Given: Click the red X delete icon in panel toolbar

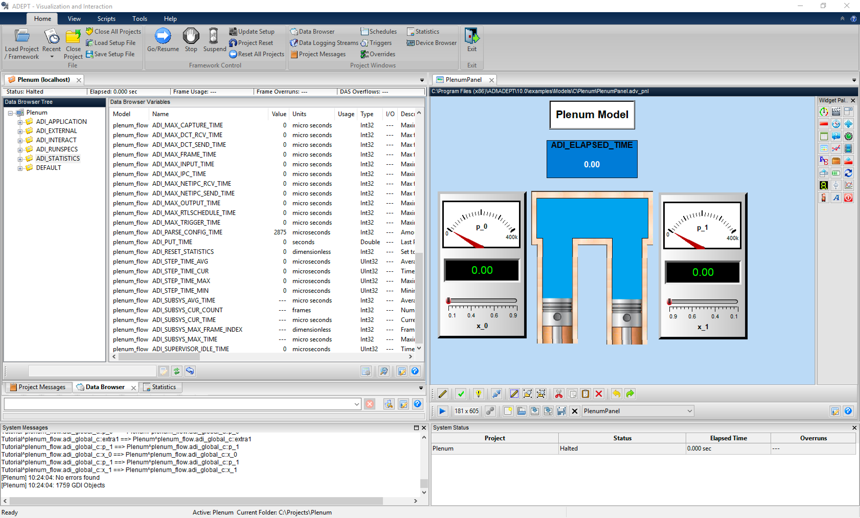Looking at the screenshot, I should 599,394.
